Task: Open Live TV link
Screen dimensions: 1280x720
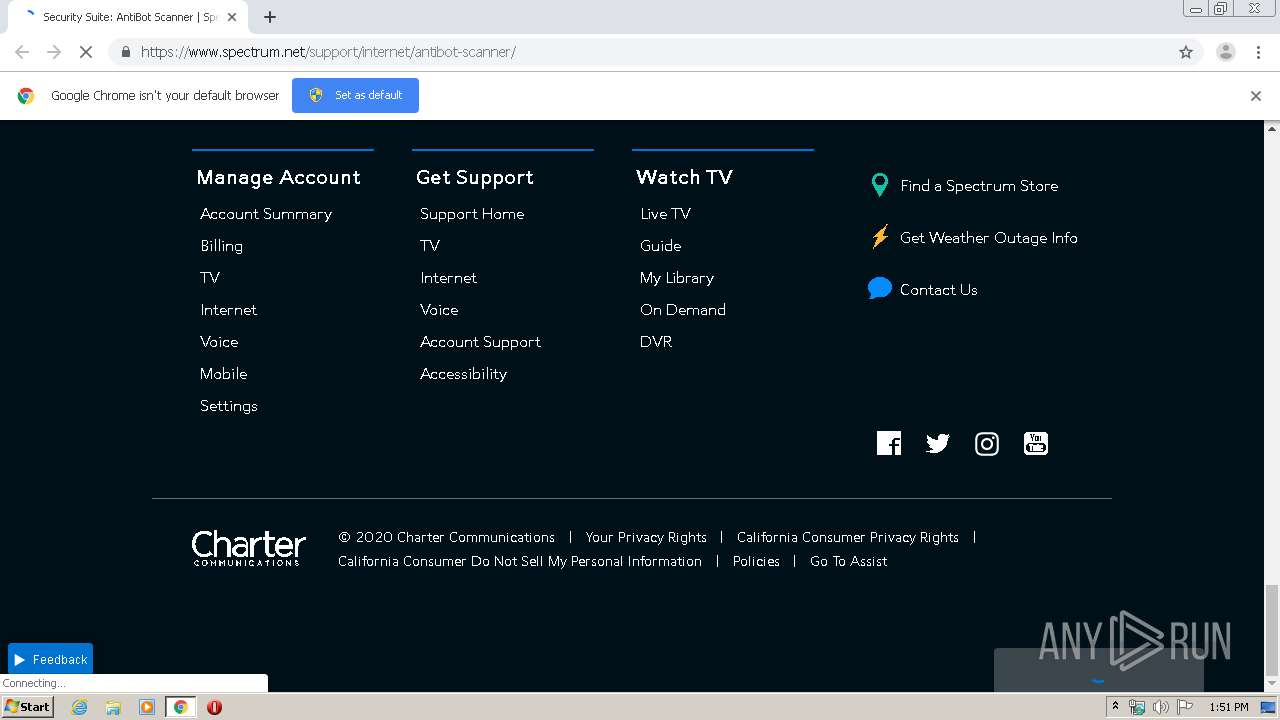Action: click(x=665, y=213)
